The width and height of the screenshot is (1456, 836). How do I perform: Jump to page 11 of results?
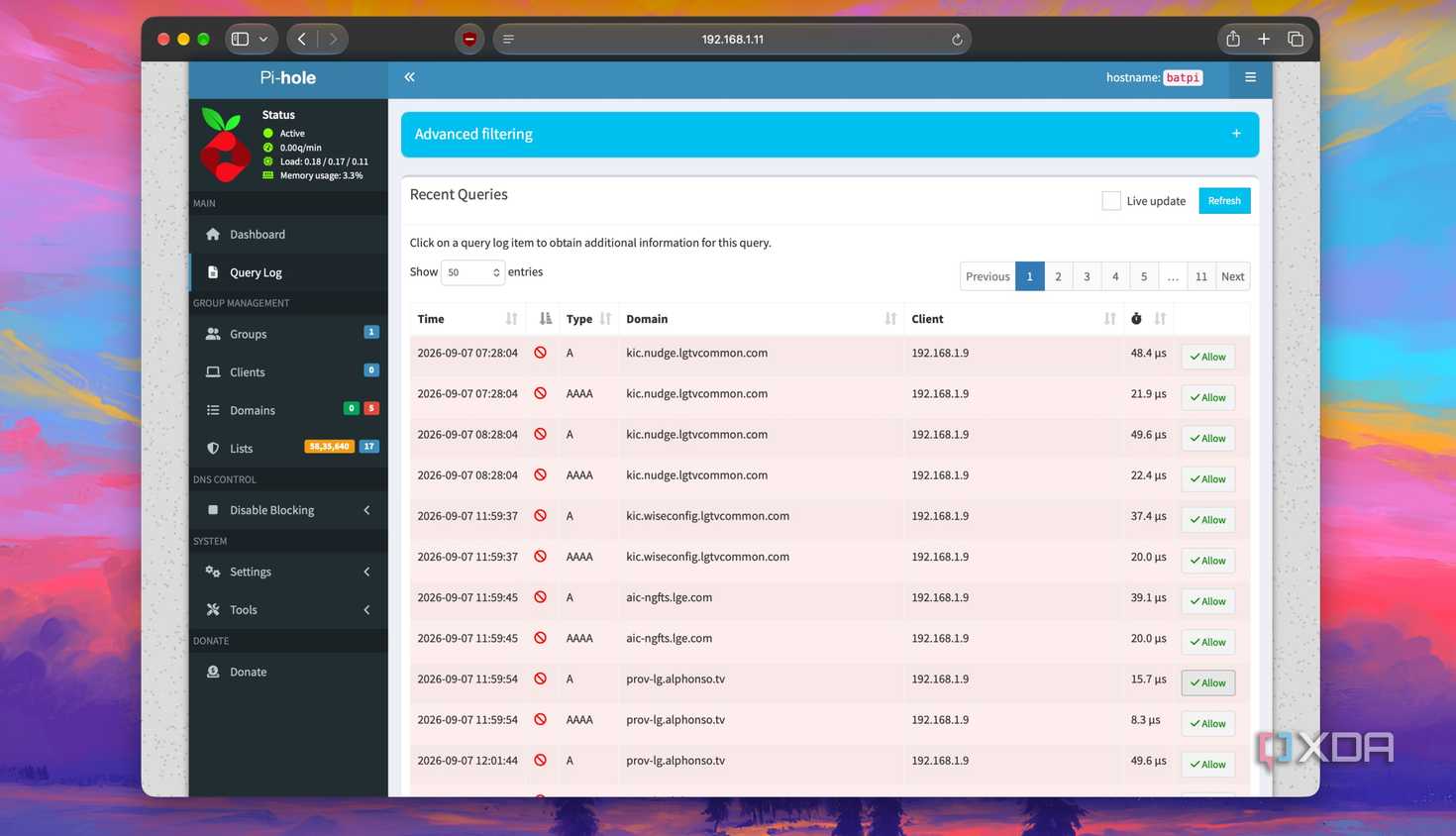coord(1200,276)
